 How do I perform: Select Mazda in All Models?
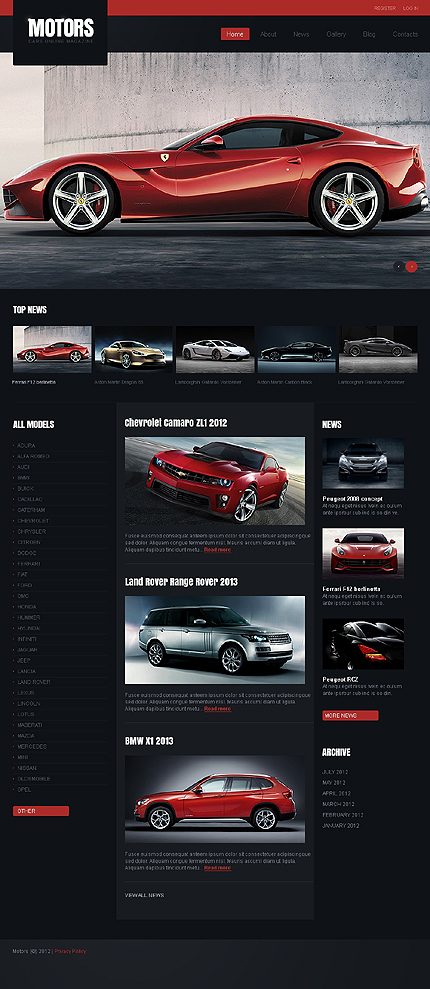point(26,735)
